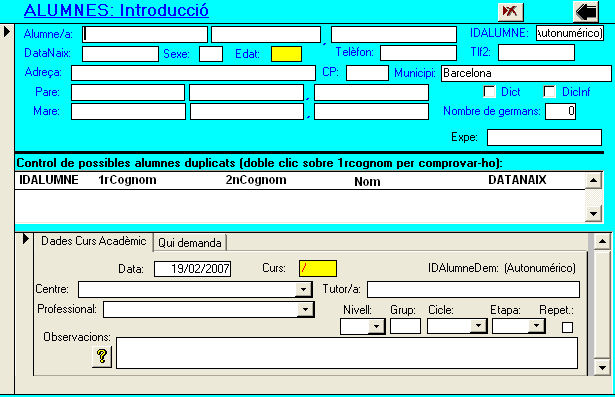Click the Expe input field

click(x=544, y=137)
